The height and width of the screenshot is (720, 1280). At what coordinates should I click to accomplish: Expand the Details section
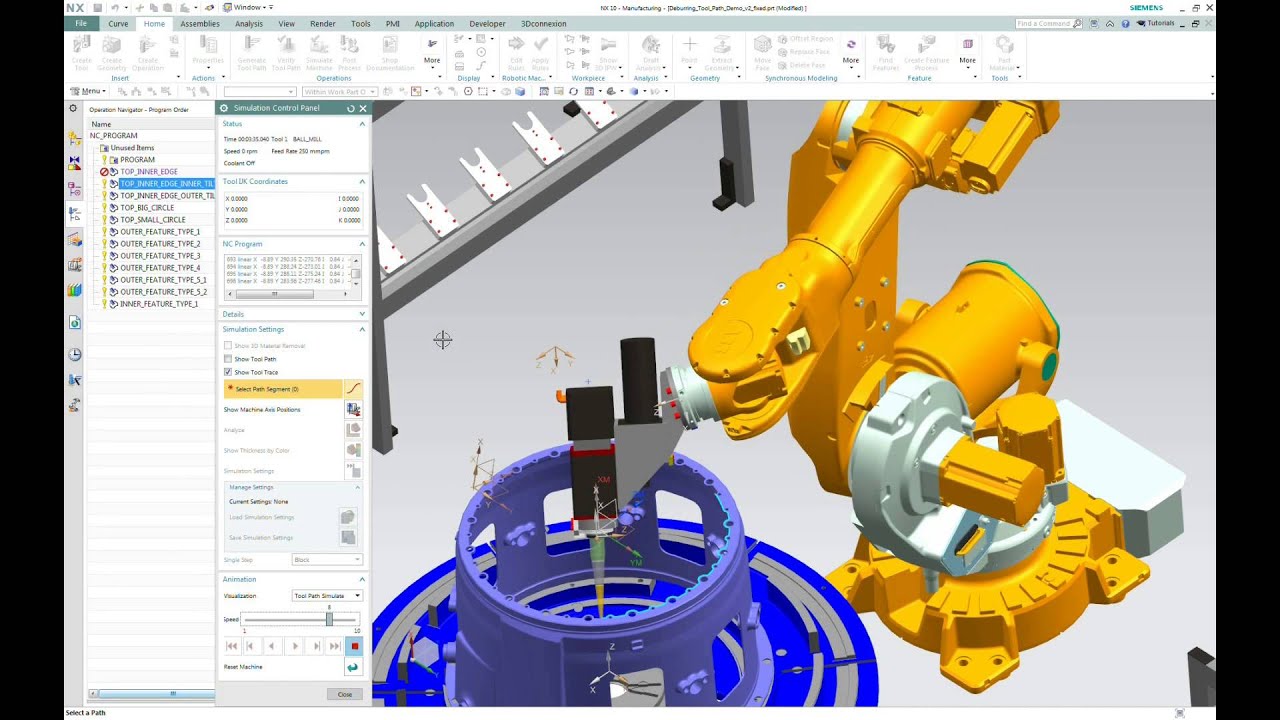[362, 314]
